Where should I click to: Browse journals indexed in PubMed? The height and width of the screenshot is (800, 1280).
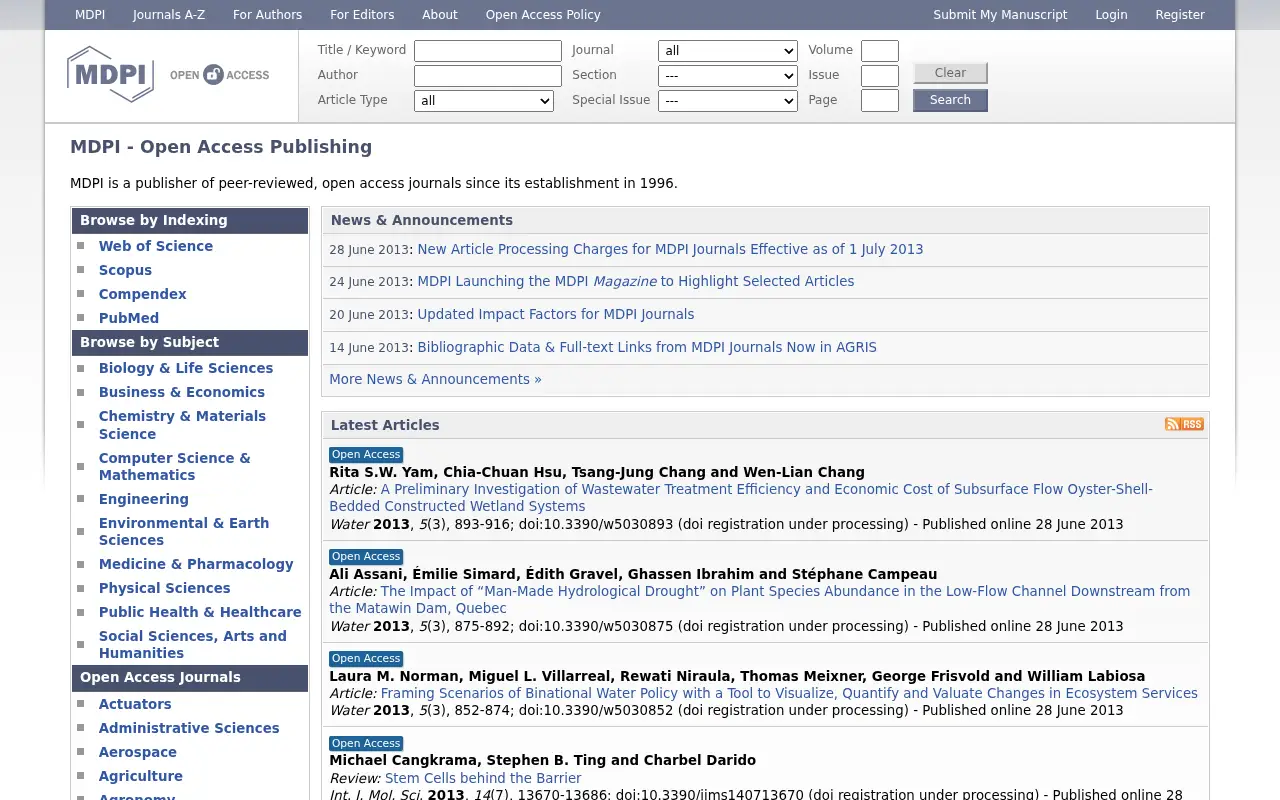click(x=128, y=318)
